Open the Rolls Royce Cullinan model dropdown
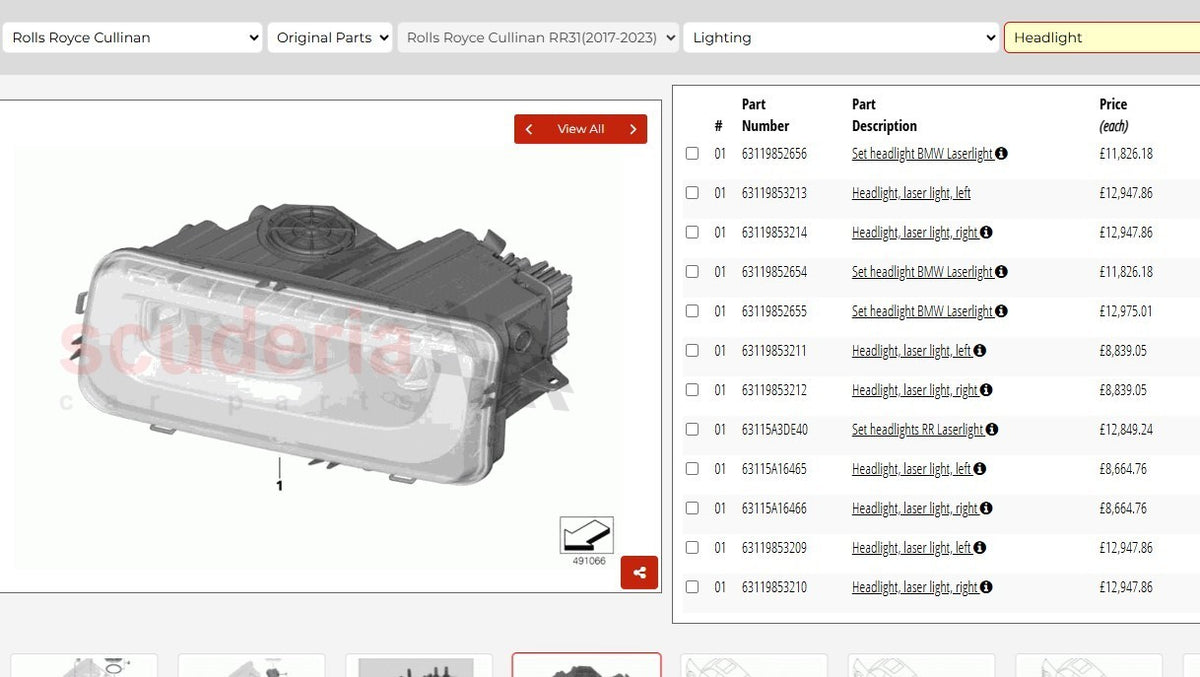The image size is (1200, 677). coord(133,38)
